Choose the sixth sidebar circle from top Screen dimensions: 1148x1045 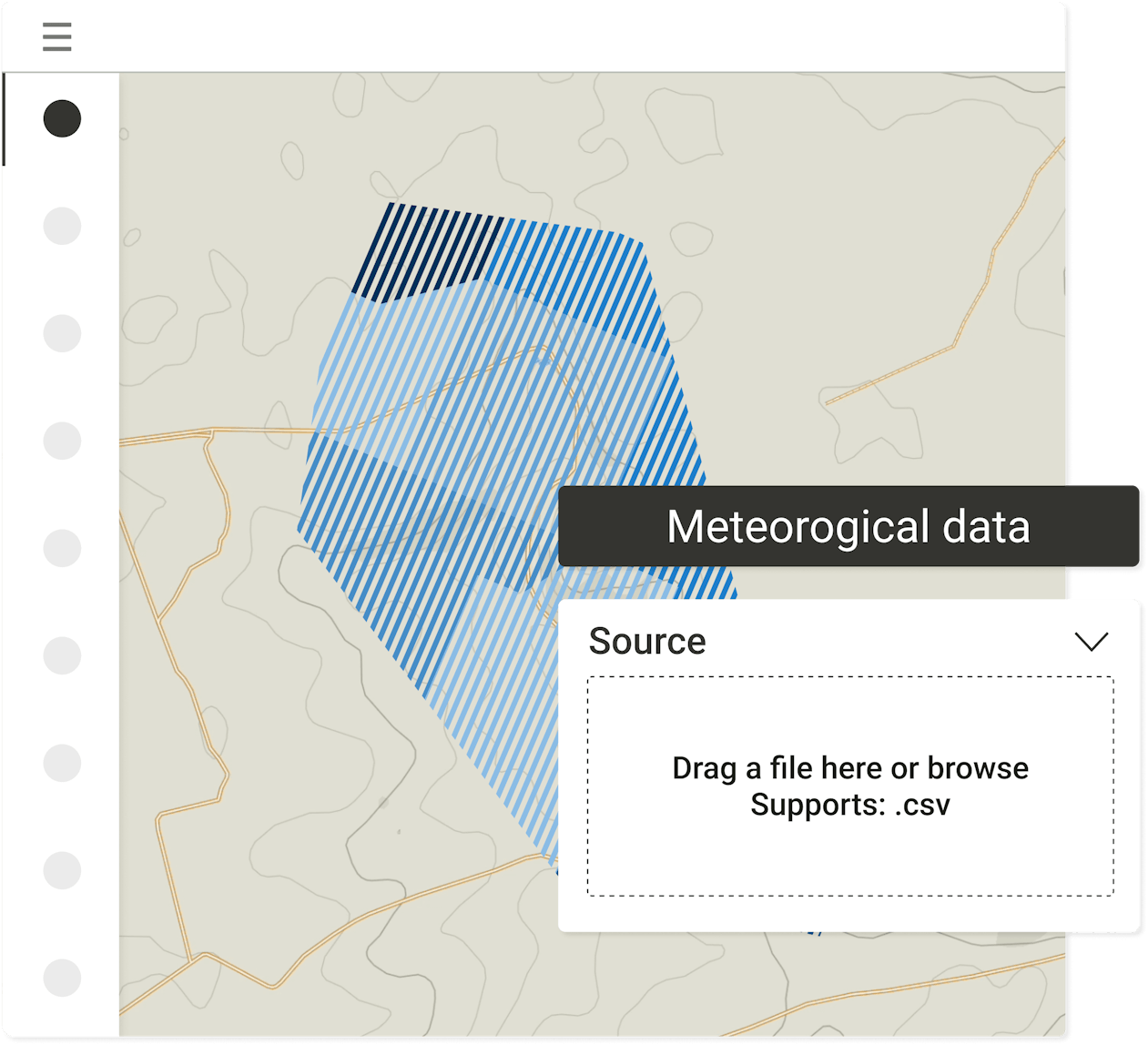point(62,655)
